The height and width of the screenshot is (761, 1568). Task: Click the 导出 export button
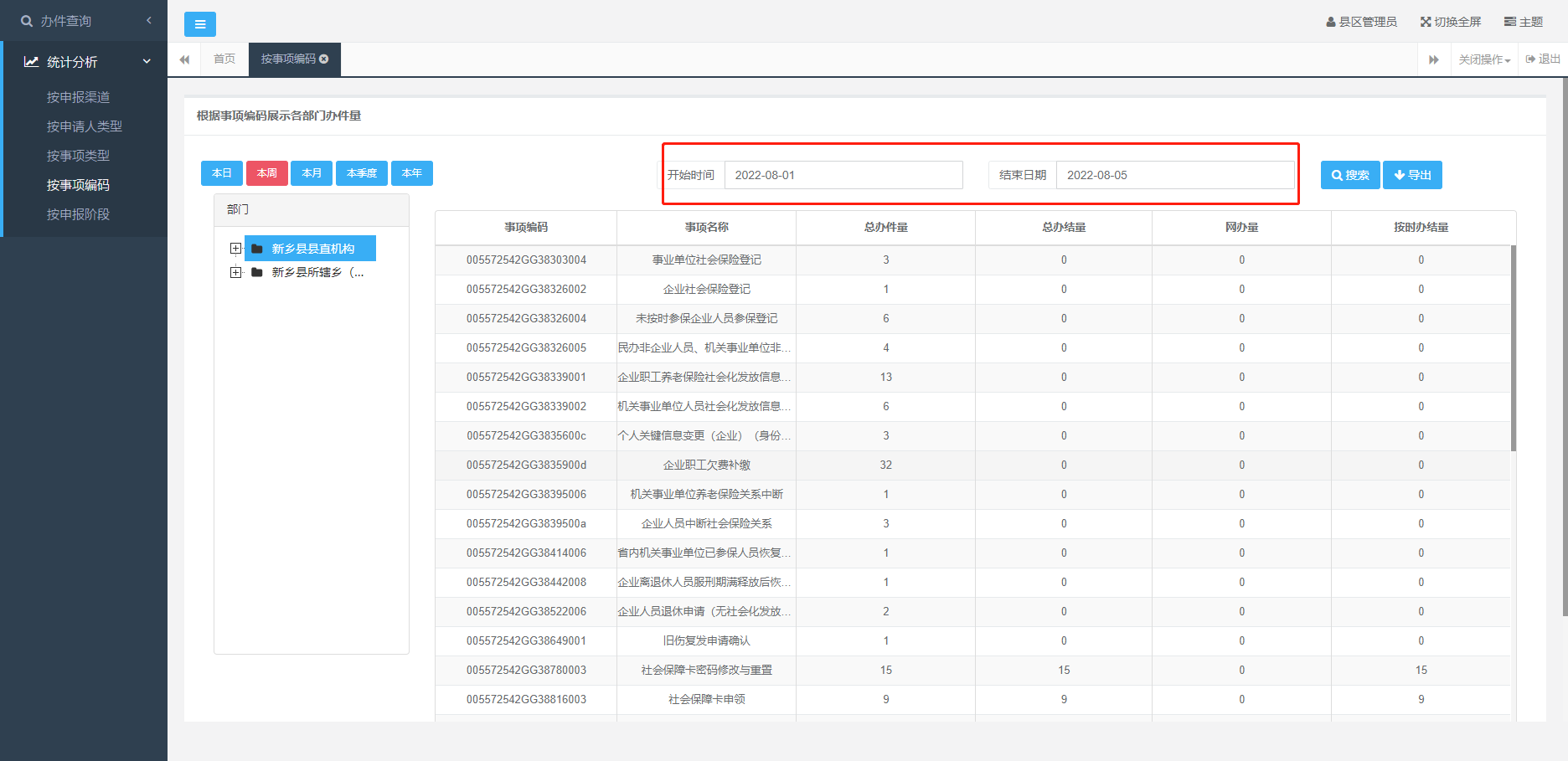[1411, 175]
